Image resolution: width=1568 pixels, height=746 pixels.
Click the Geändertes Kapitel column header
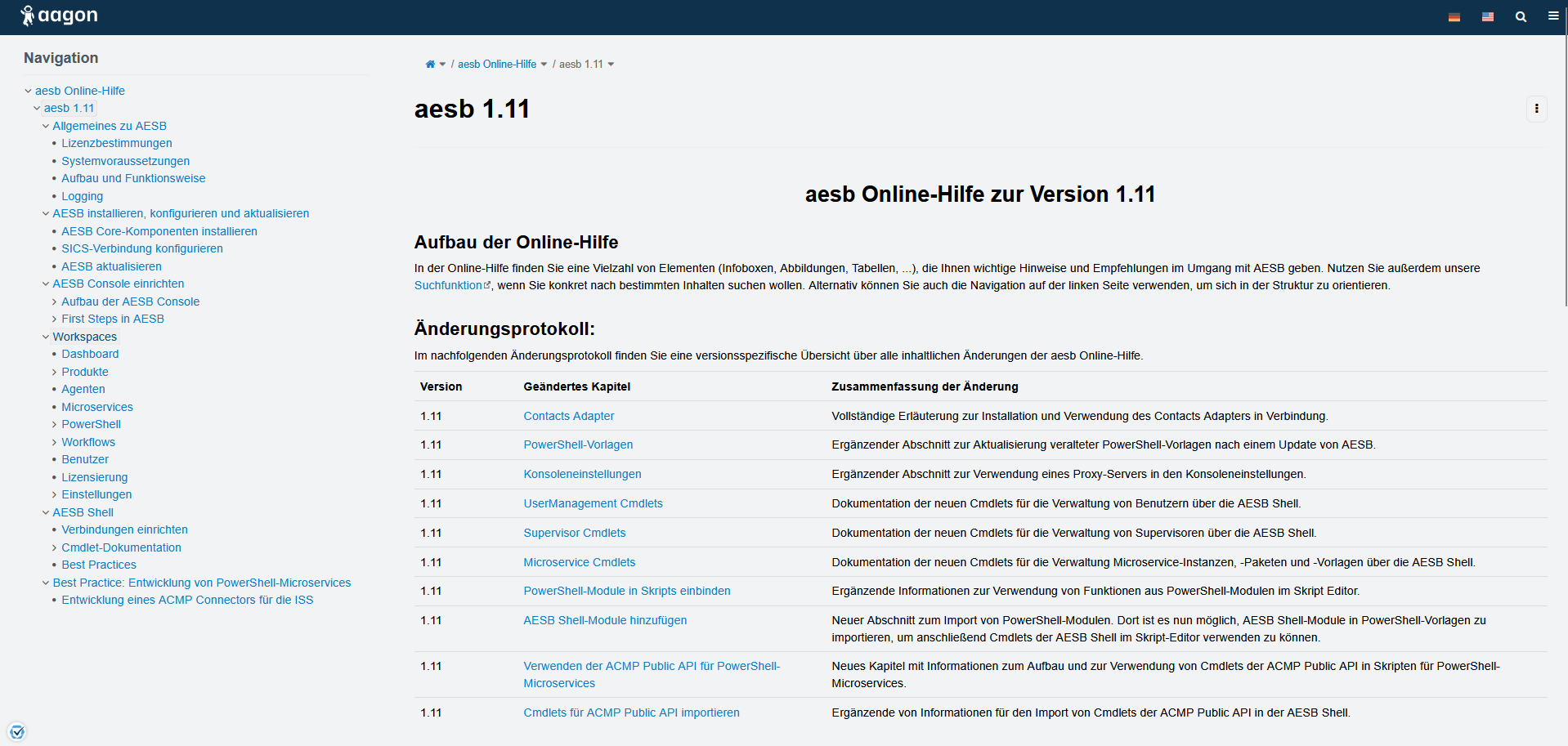577,386
